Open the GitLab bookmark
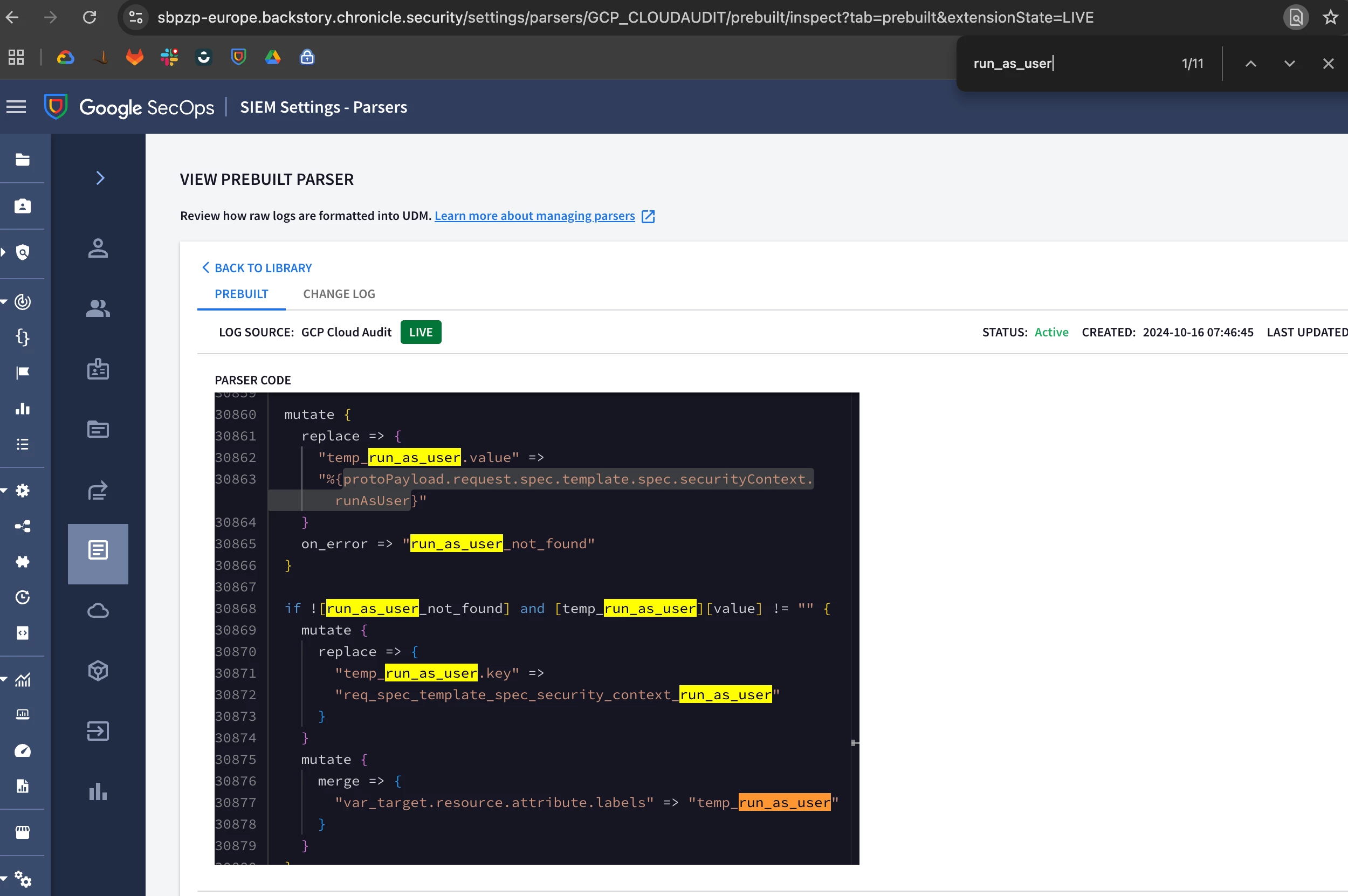The width and height of the screenshot is (1348, 896). [135, 57]
